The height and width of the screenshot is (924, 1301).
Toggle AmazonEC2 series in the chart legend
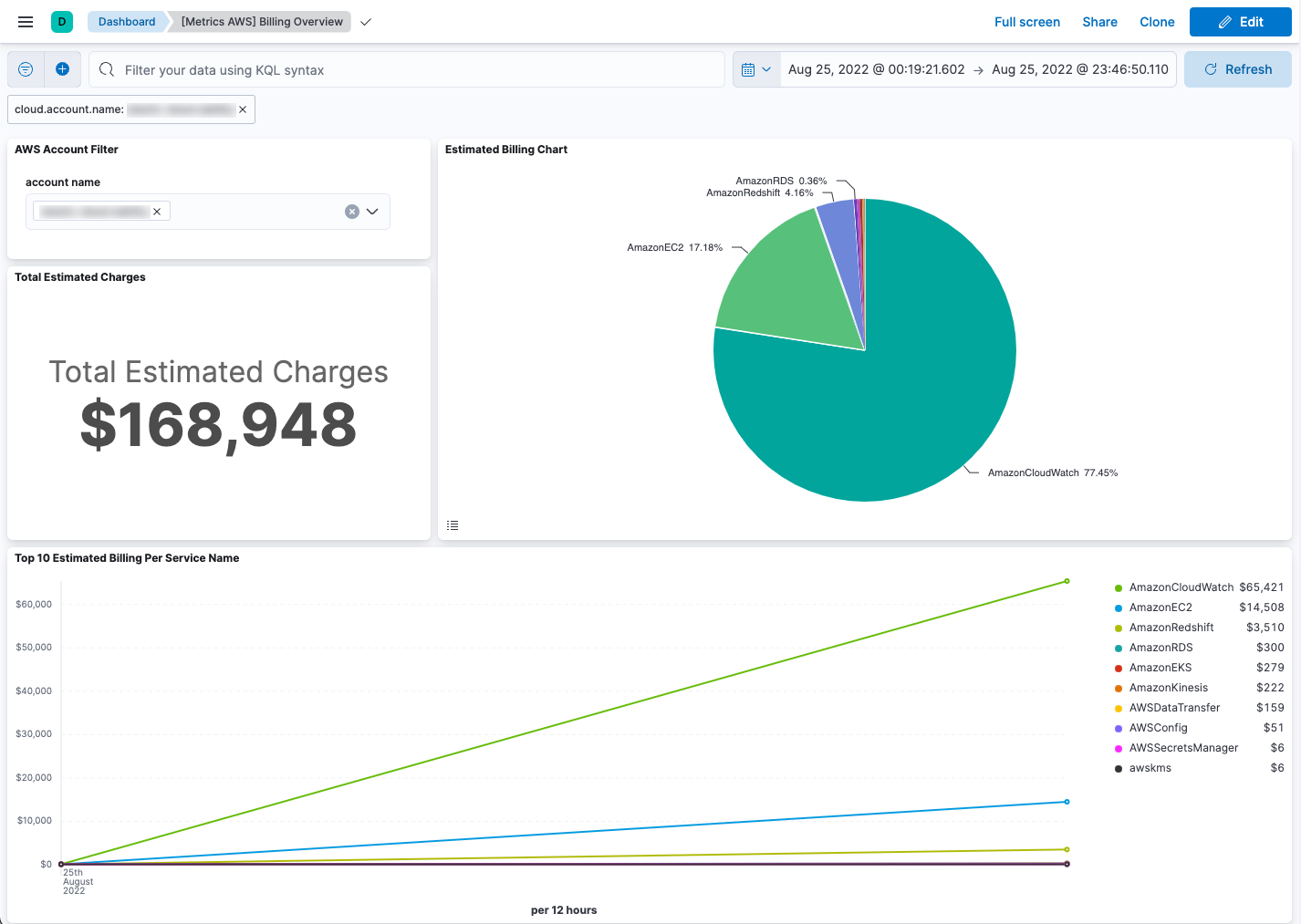coord(1160,607)
